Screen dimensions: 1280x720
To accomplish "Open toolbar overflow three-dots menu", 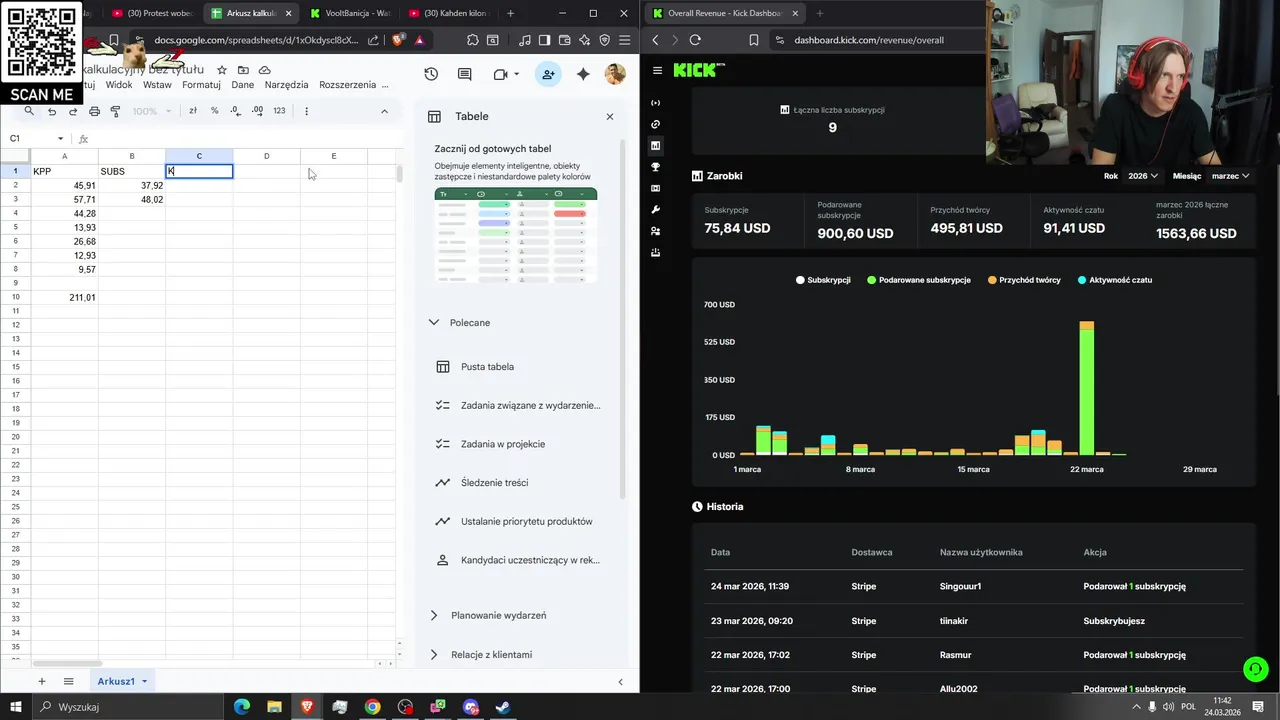I will [x=306, y=111].
